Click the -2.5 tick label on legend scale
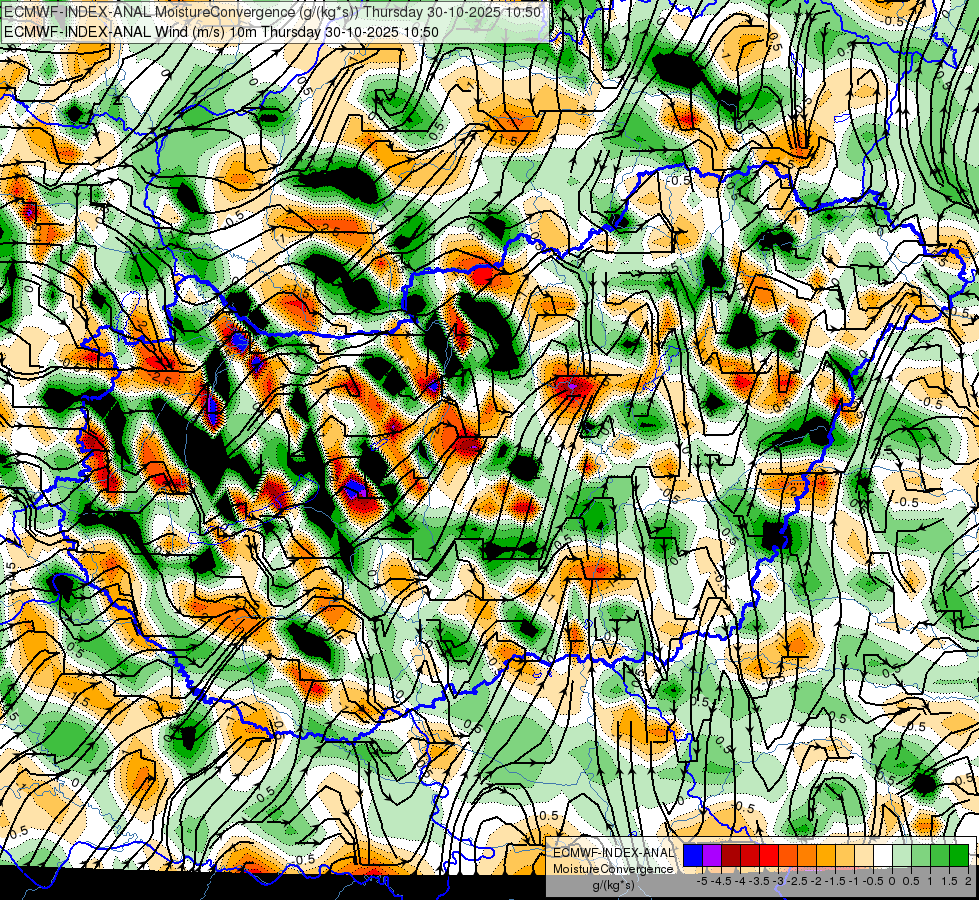The width and height of the screenshot is (979, 900). click(x=797, y=881)
